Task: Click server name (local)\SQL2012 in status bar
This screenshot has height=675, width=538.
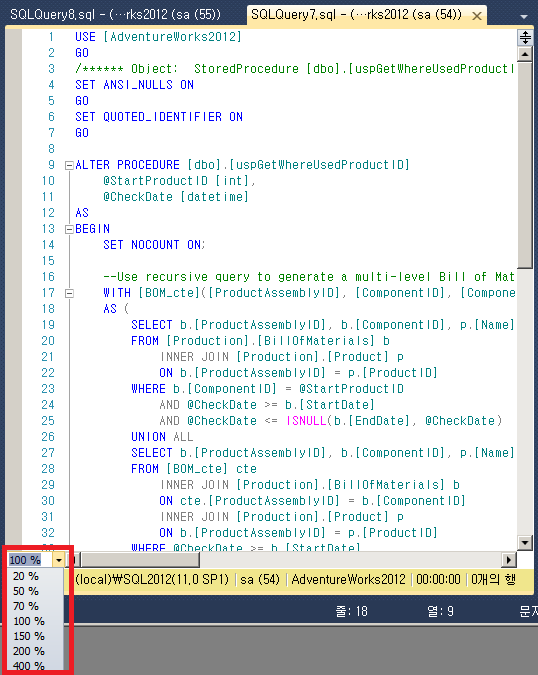Action: (152, 579)
